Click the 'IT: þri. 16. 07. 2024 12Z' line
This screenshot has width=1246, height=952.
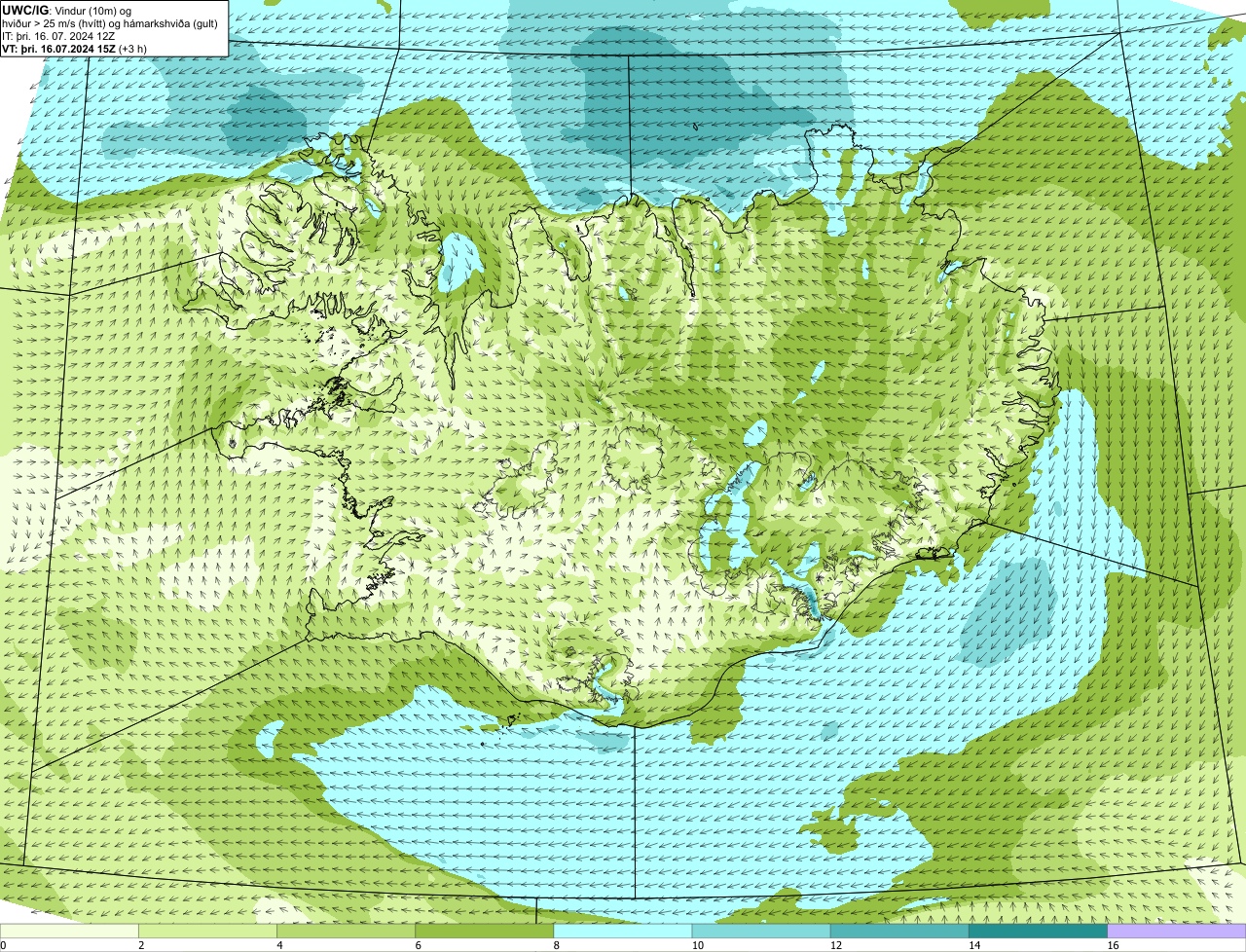[59, 35]
